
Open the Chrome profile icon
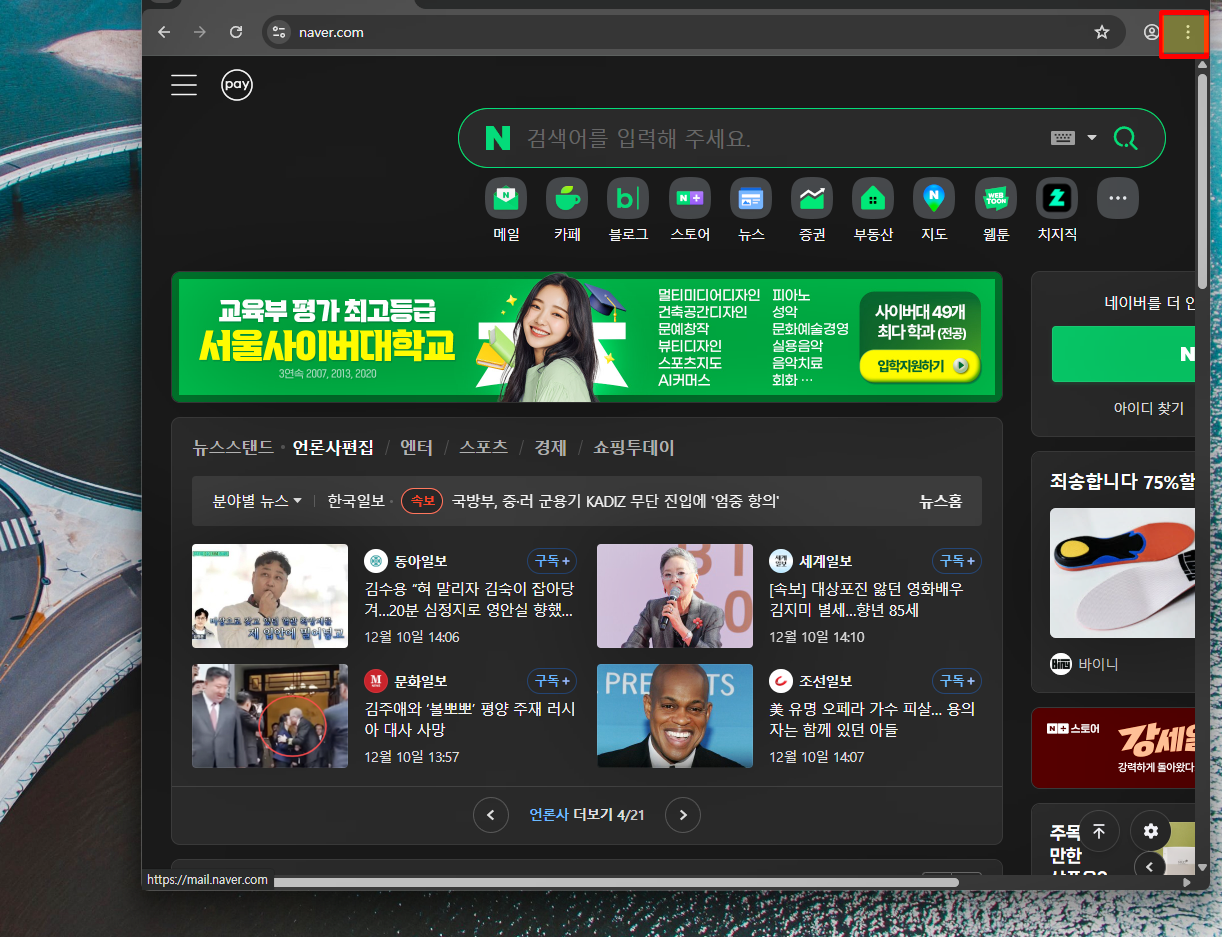point(1152,32)
